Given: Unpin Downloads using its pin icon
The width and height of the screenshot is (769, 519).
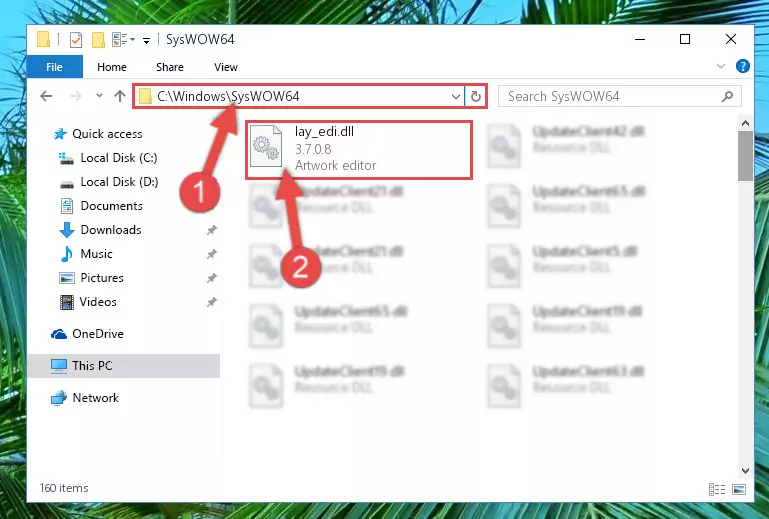Looking at the screenshot, I should coord(211,230).
